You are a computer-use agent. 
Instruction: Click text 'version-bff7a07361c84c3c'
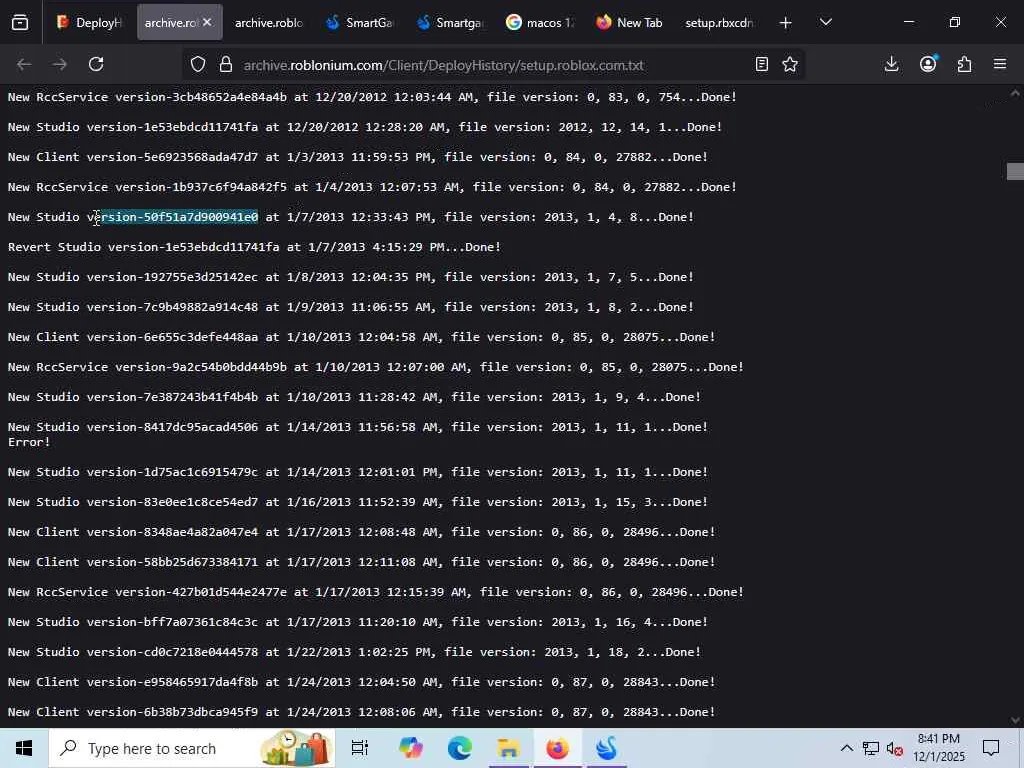pos(172,622)
